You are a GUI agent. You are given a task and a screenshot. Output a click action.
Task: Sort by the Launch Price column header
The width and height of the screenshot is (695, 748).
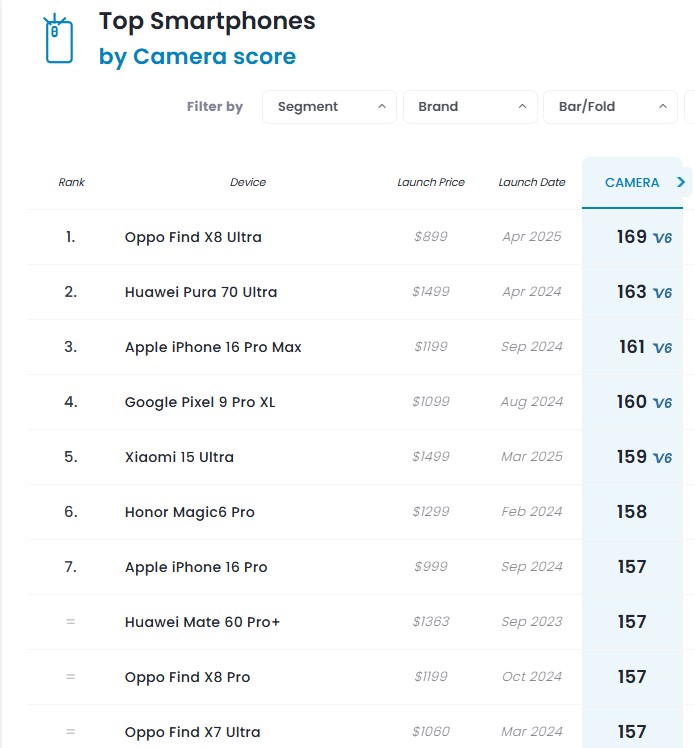431,182
